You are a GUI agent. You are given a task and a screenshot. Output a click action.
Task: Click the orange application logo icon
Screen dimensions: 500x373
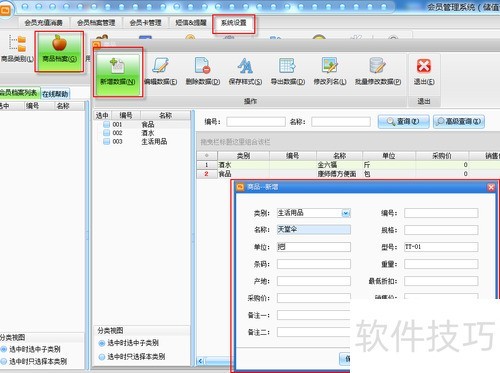tap(5, 10)
